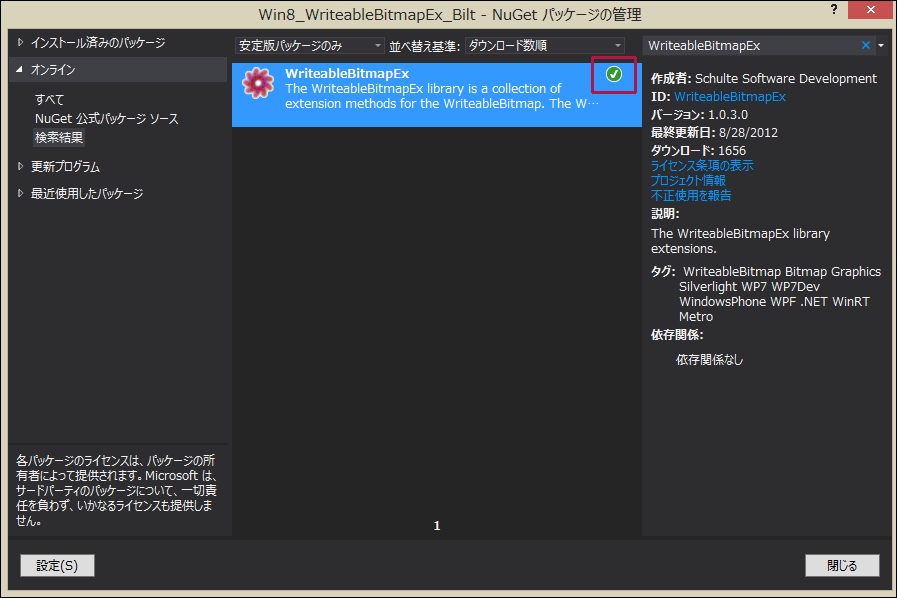Open the 安定版パッケージのみ dropdown

tap(309, 45)
